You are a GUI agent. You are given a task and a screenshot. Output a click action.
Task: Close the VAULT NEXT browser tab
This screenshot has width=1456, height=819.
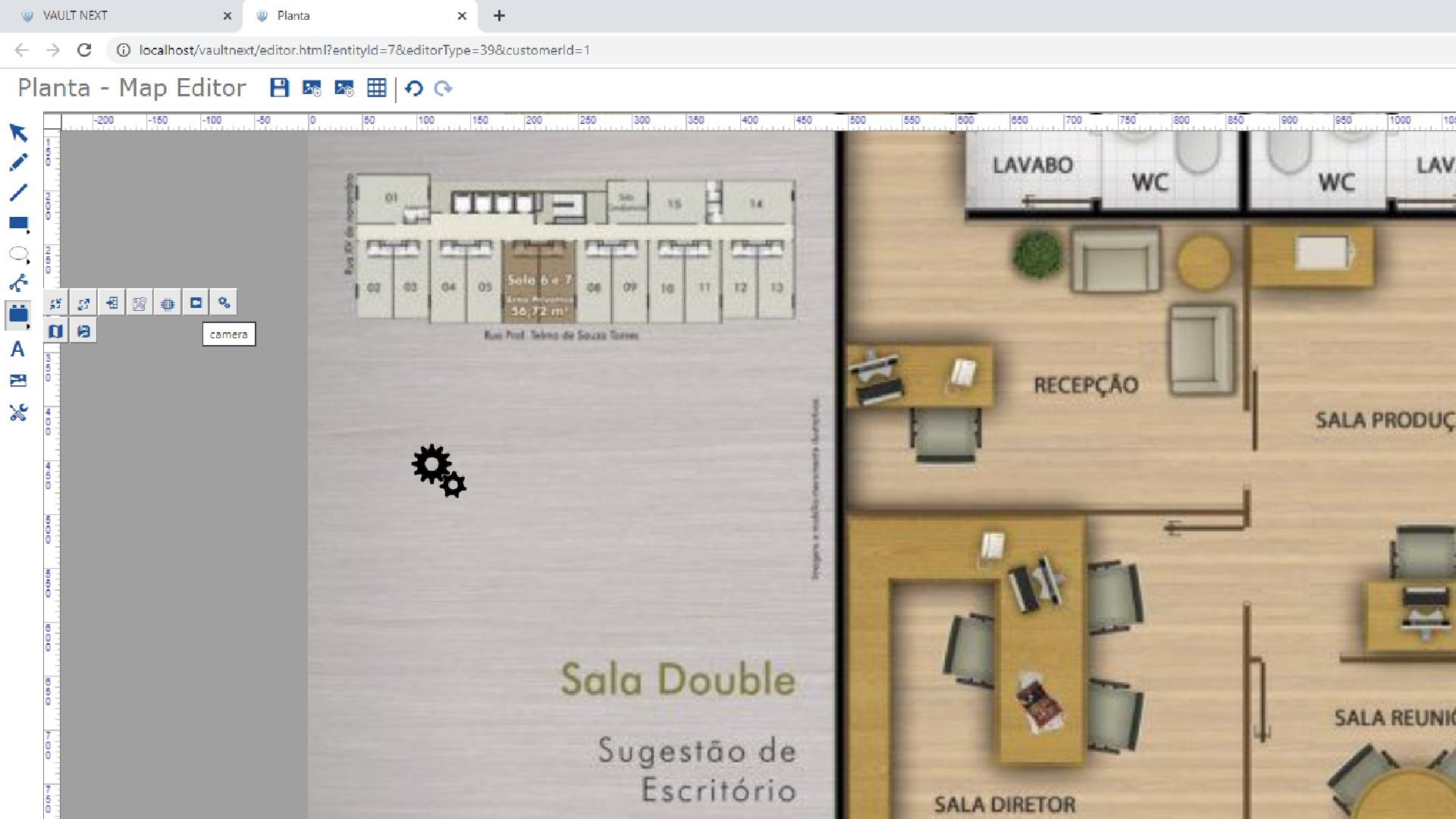[227, 15]
